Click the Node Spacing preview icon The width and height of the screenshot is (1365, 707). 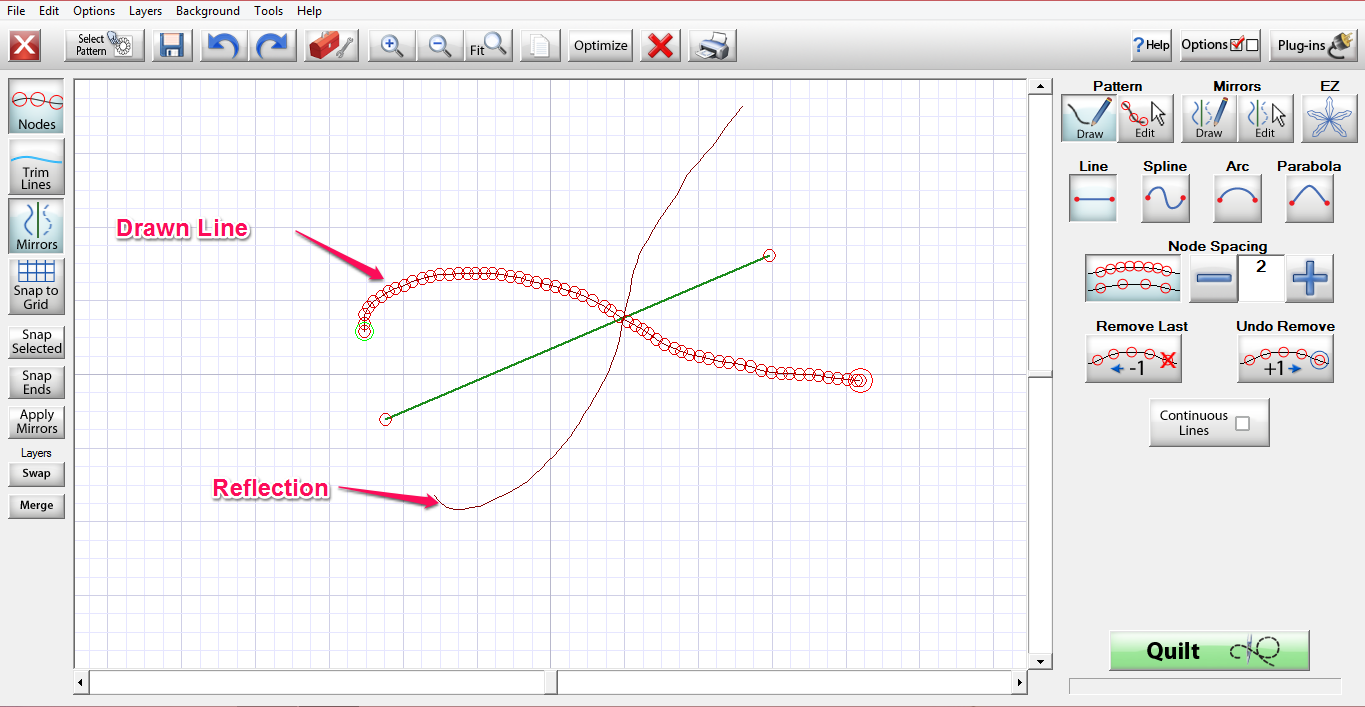(1133, 278)
